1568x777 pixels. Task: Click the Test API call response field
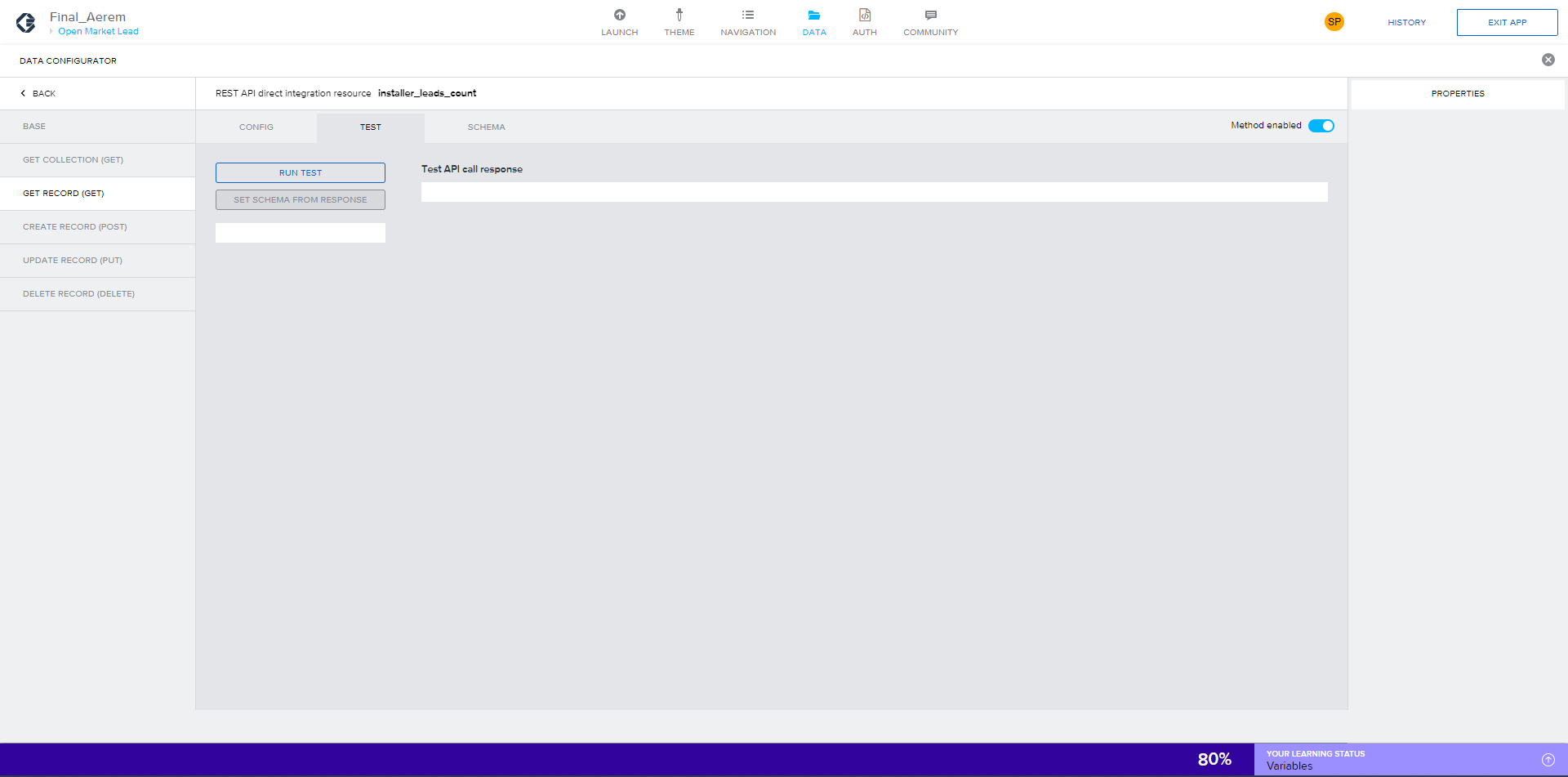(x=875, y=192)
